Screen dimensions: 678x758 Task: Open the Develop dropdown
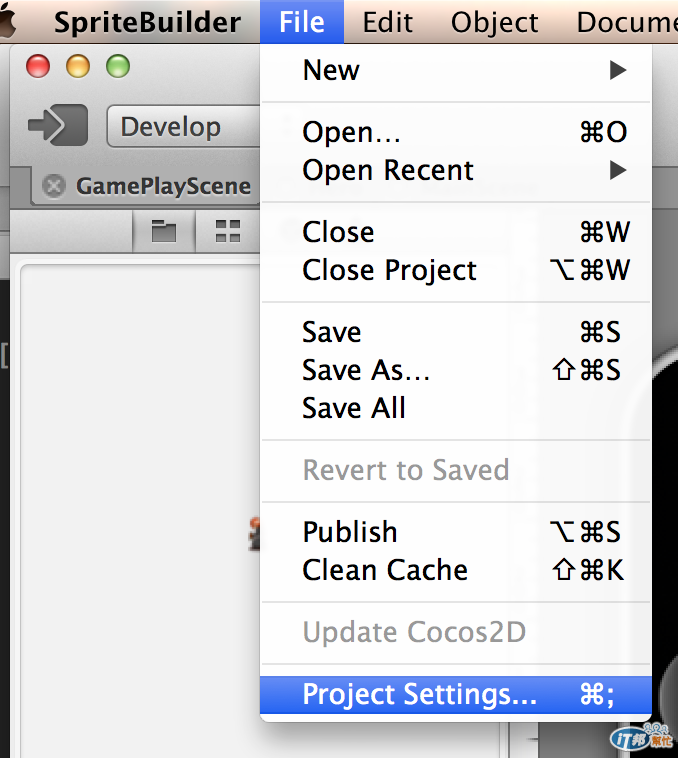click(x=182, y=127)
